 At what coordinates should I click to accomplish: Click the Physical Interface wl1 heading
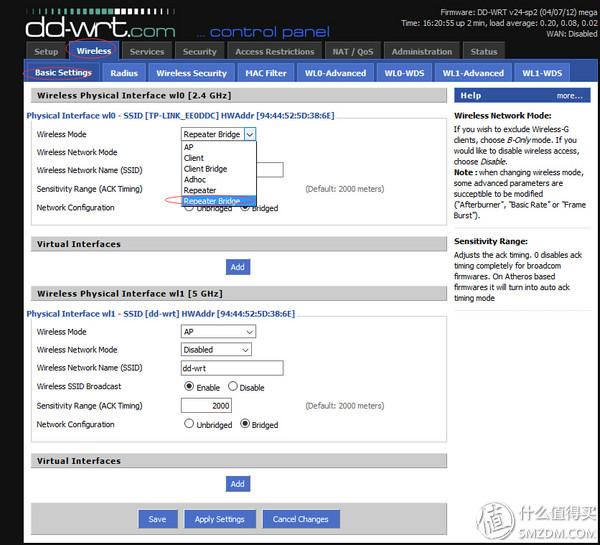point(161,313)
